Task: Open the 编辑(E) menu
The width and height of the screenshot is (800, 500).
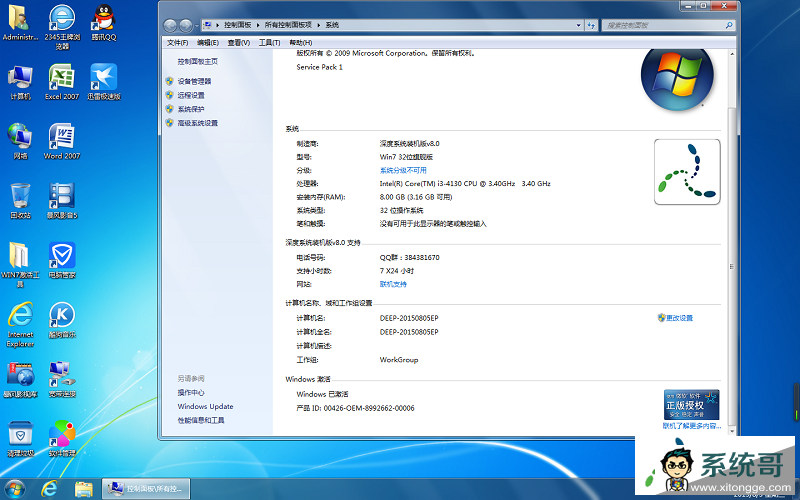Action: point(208,42)
